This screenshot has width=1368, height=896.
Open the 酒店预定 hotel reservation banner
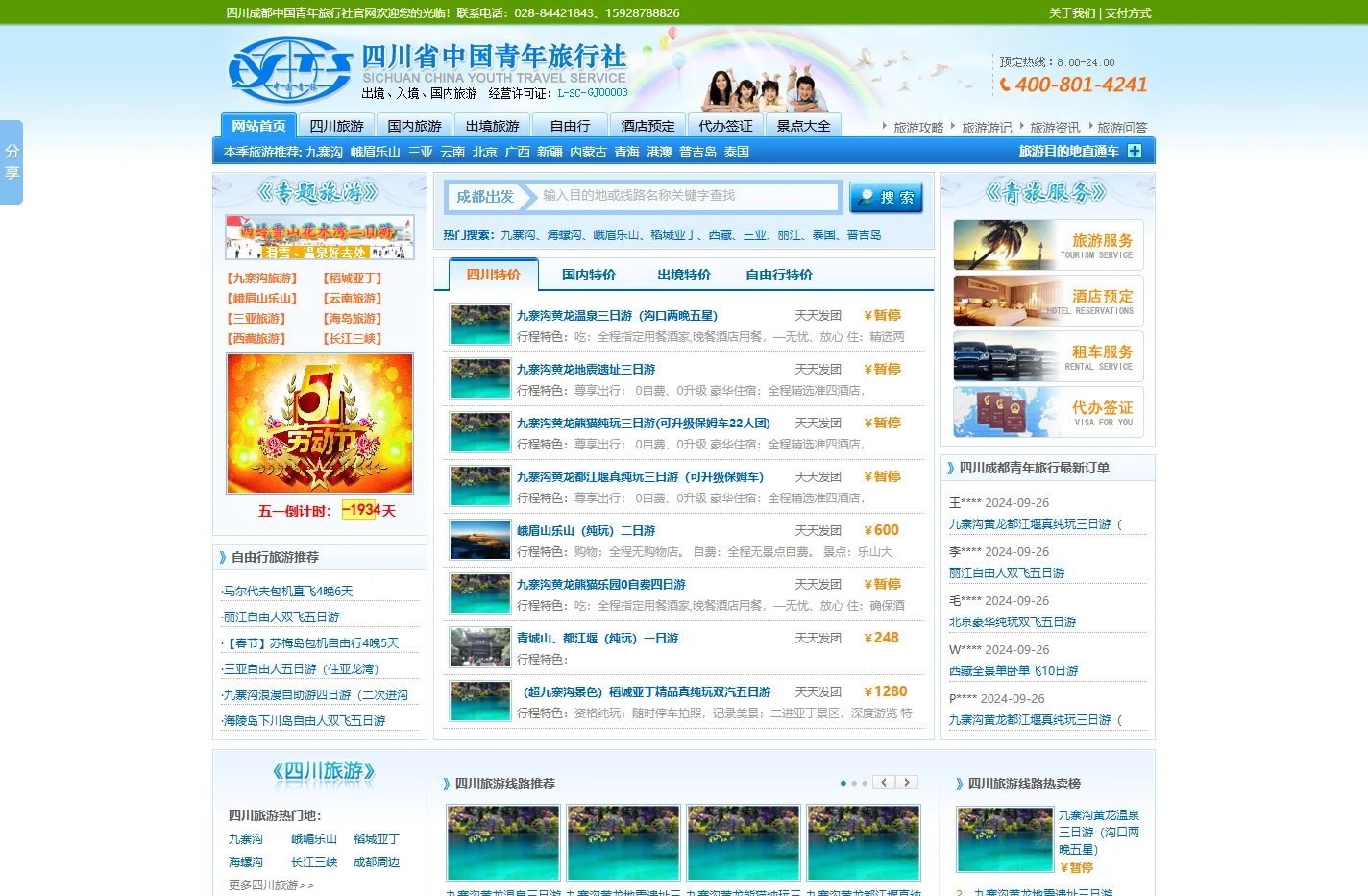click(x=1048, y=301)
